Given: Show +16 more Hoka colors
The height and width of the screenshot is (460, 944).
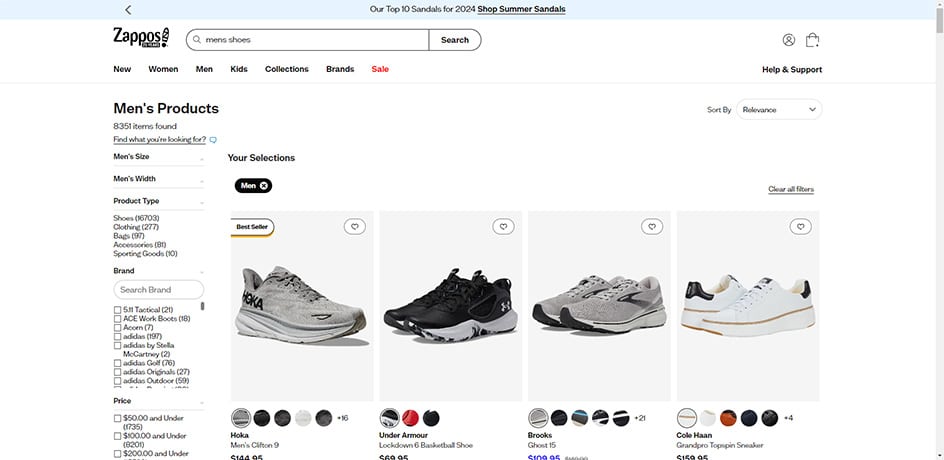Looking at the screenshot, I should pyautogui.click(x=343, y=418).
